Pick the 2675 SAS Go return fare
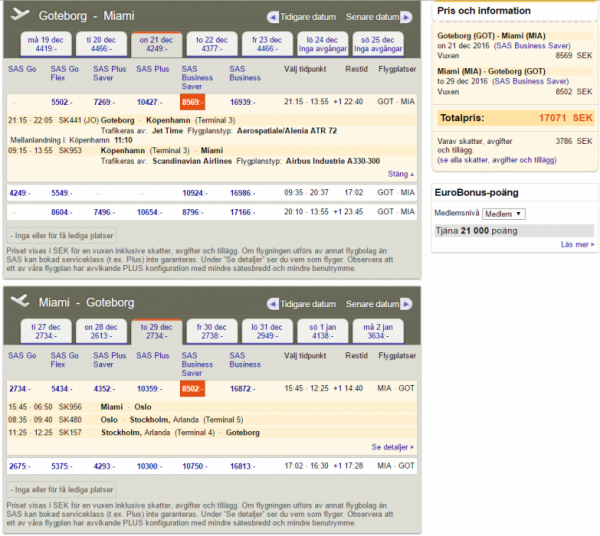Screen dimensions: 600x536 click(20, 466)
